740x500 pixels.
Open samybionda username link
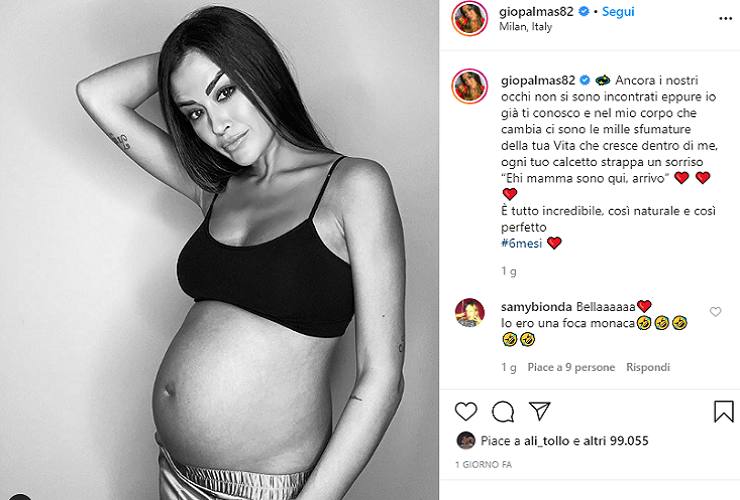click(x=536, y=307)
